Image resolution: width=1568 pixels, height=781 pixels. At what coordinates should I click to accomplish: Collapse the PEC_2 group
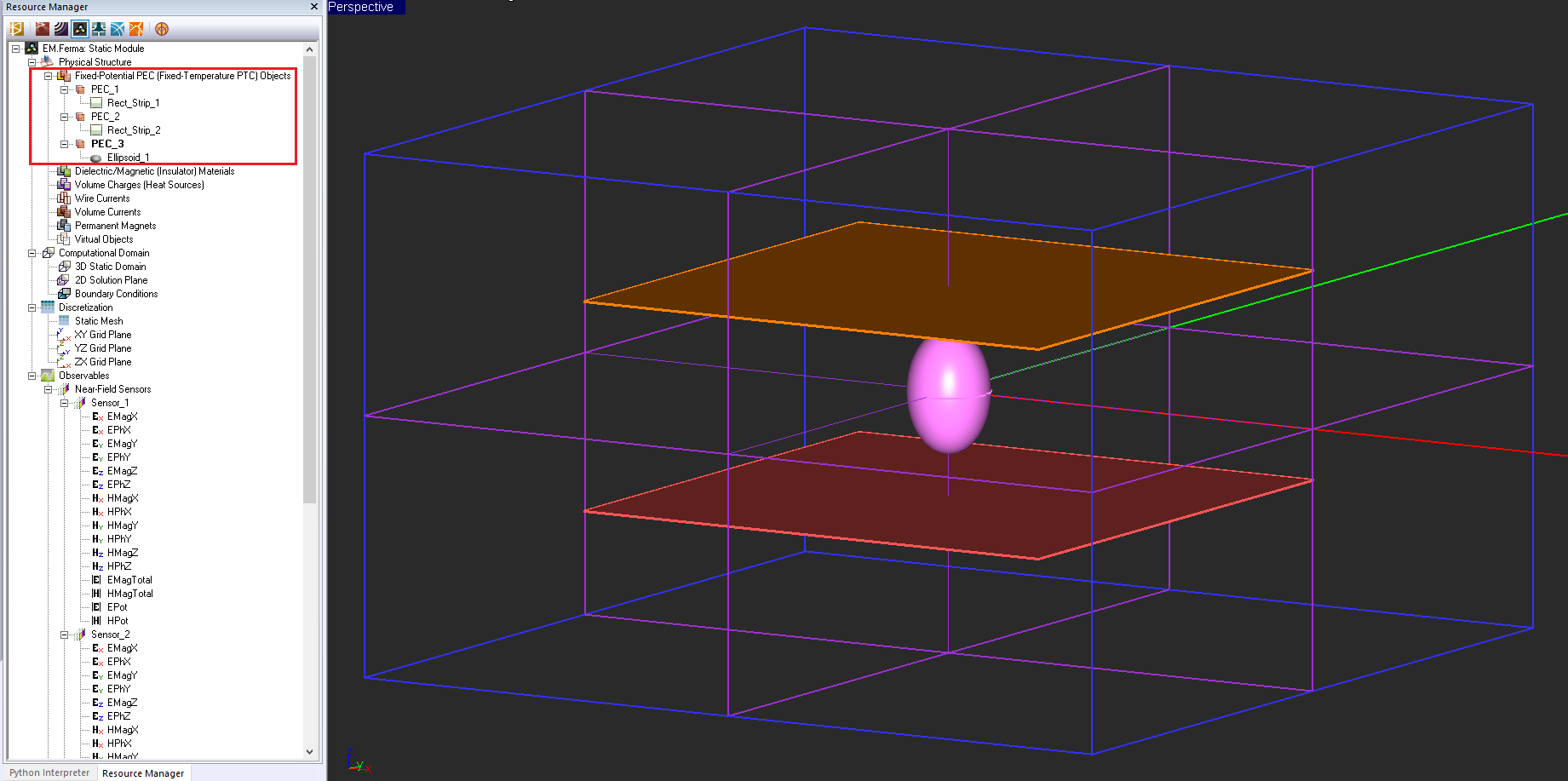point(64,117)
